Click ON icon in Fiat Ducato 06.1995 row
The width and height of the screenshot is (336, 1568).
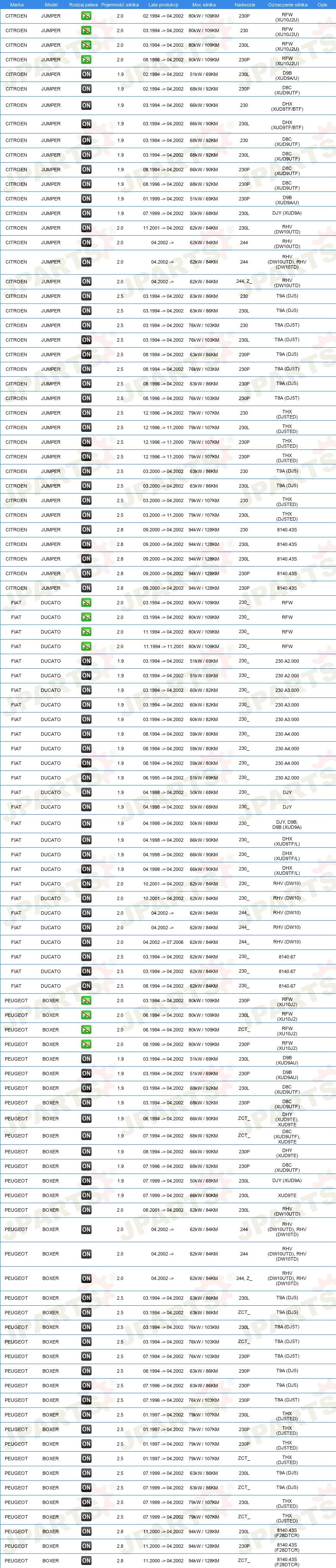(86, 778)
